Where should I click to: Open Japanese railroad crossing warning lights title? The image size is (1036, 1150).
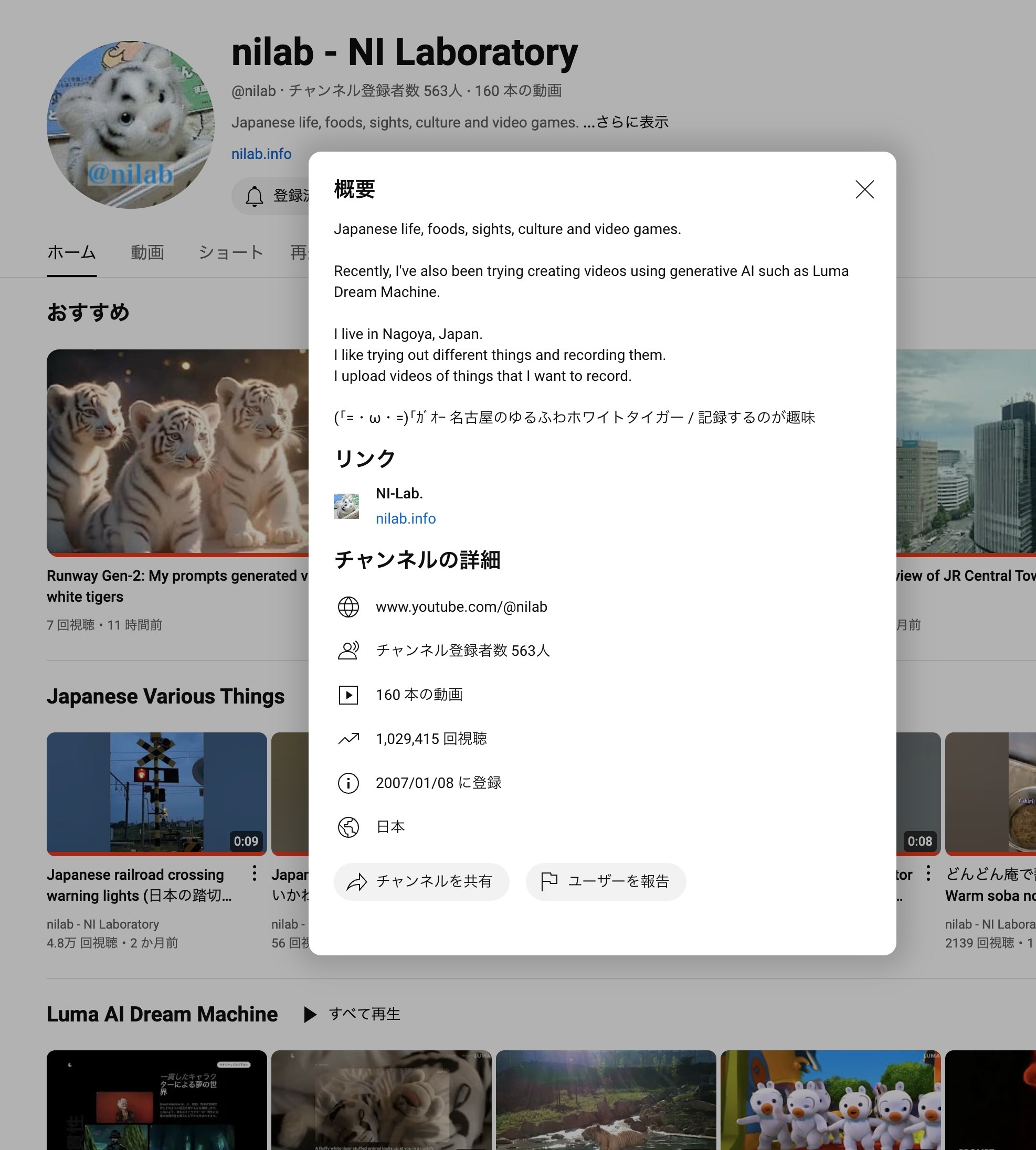pos(140,885)
